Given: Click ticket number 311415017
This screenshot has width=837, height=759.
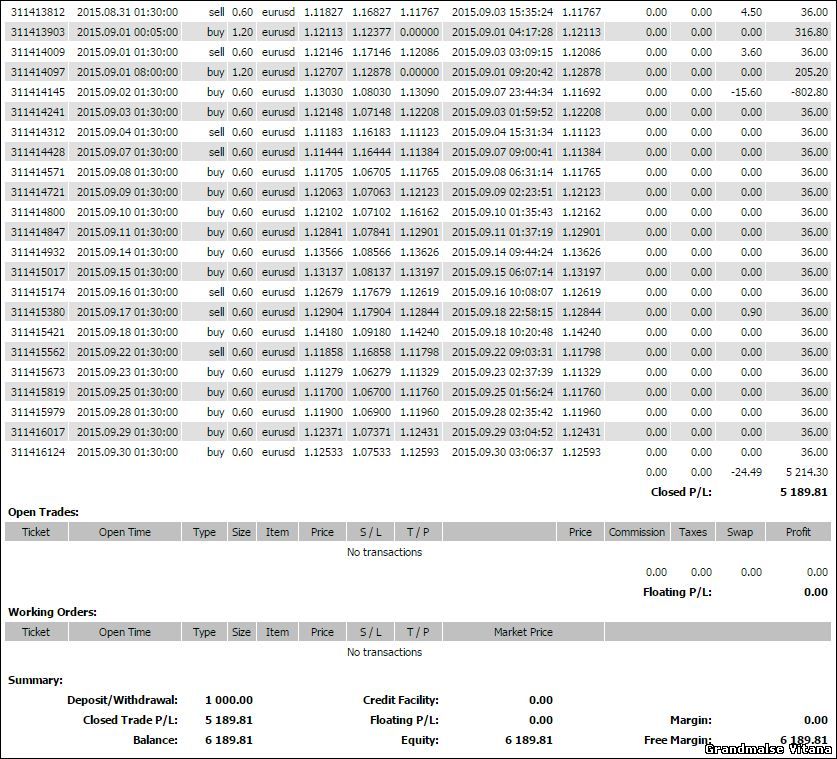Looking at the screenshot, I should [37, 272].
